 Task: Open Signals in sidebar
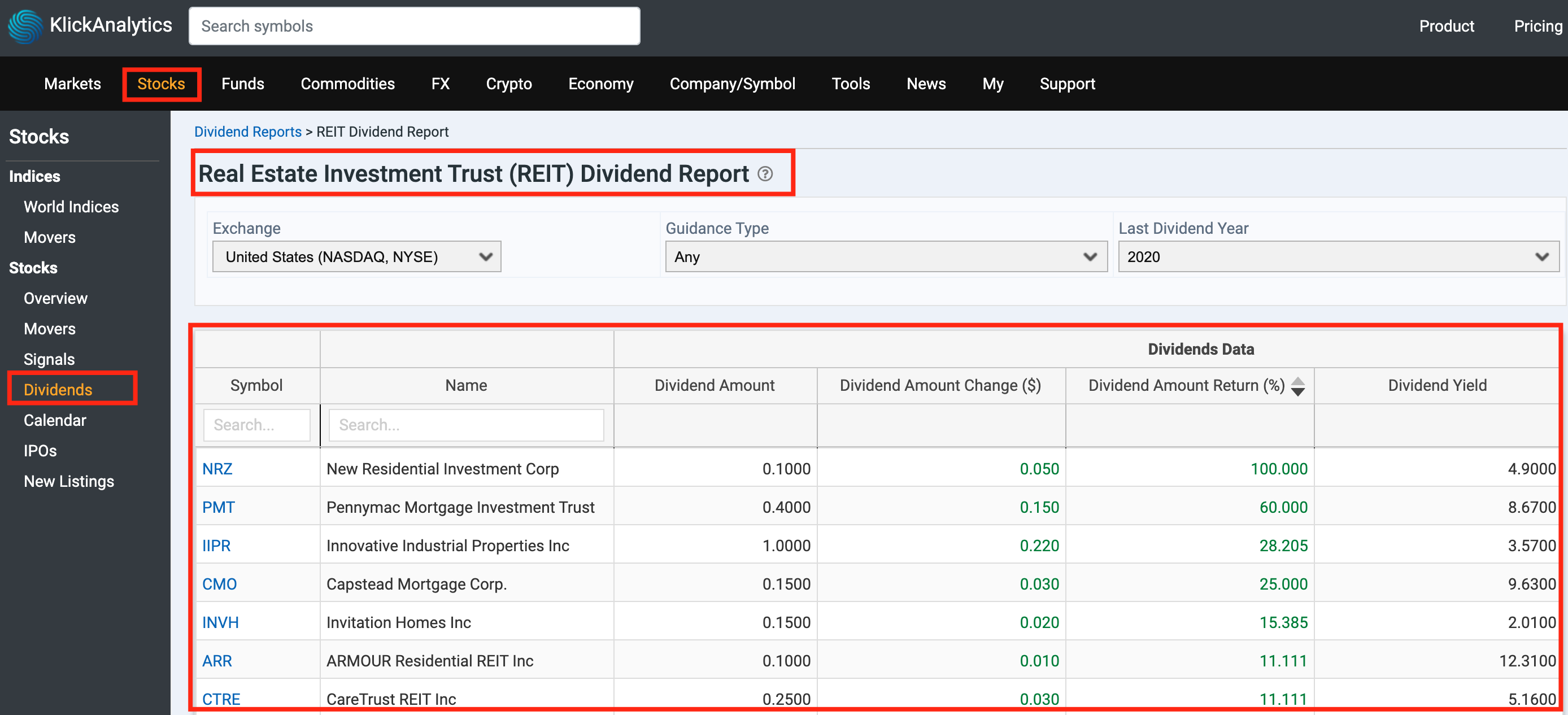(x=49, y=359)
